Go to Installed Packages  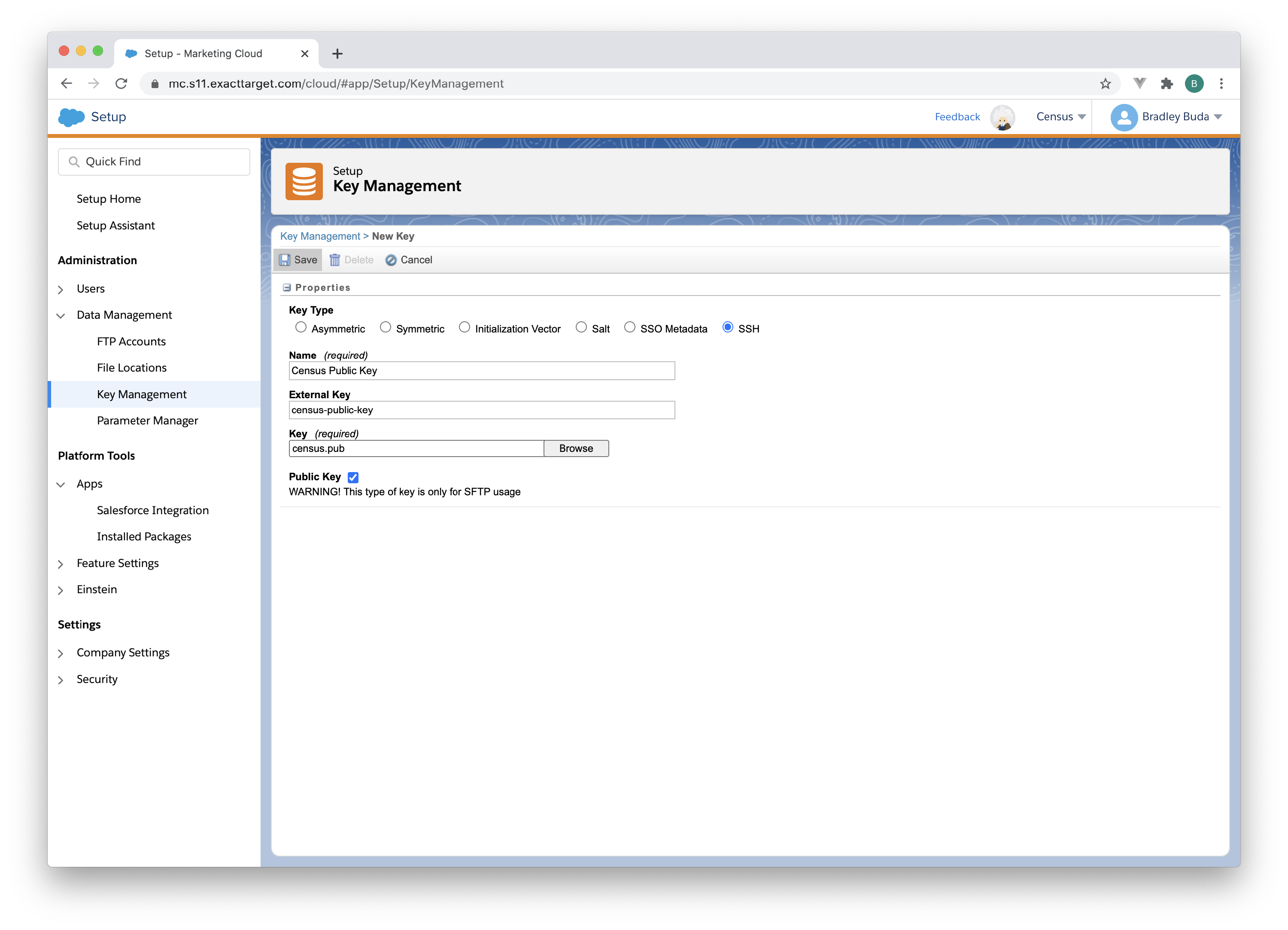tap(144, 536)
